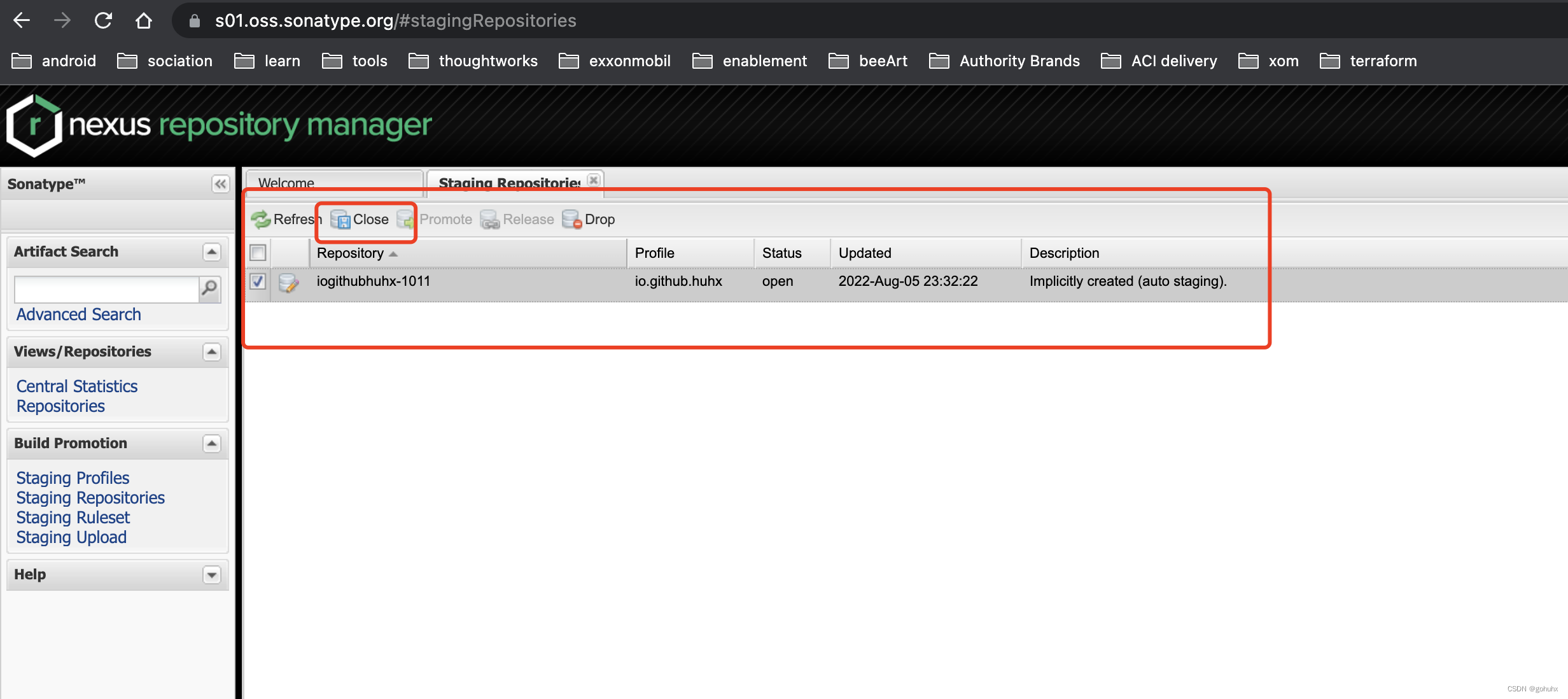Click the browser address bar URL

(x=396, y=21)
